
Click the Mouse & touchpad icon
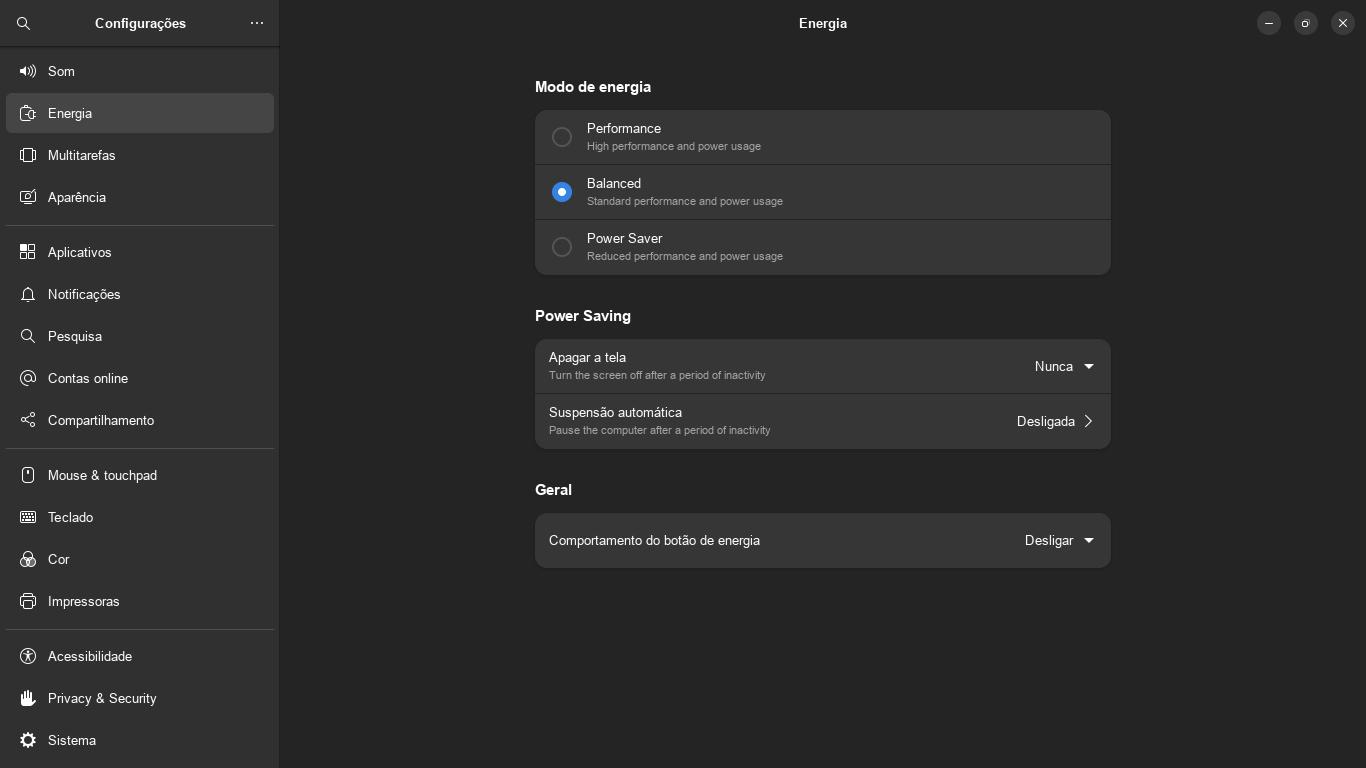(x=28, y=475)
